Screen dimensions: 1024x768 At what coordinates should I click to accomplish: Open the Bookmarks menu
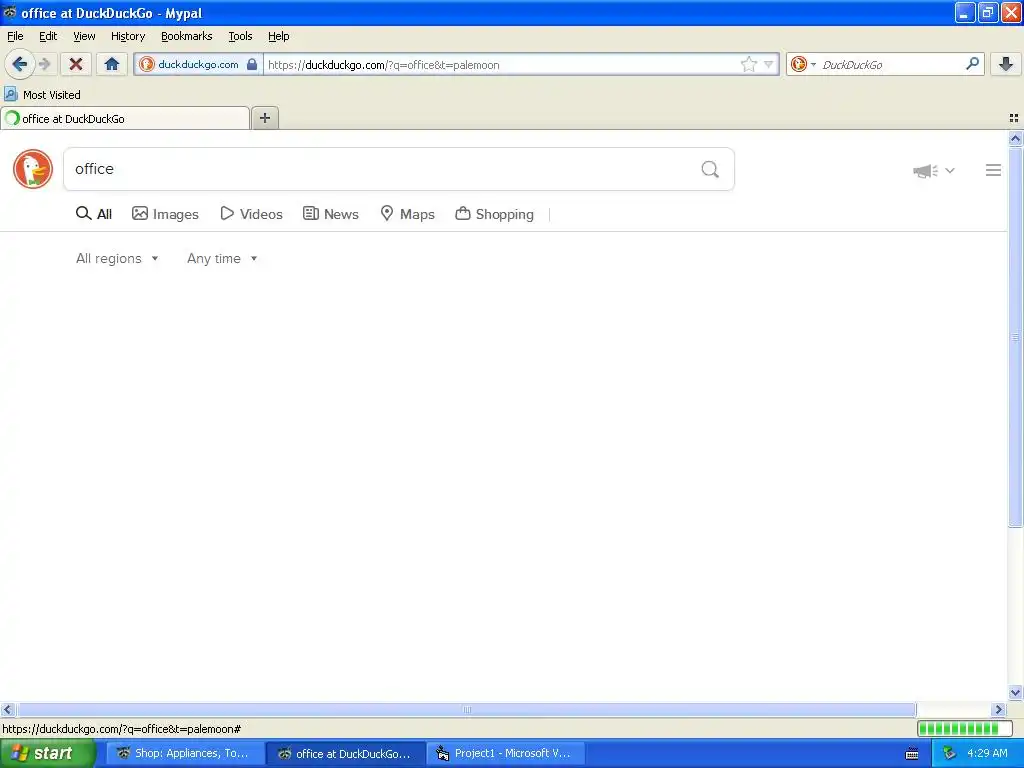[187, 37]
